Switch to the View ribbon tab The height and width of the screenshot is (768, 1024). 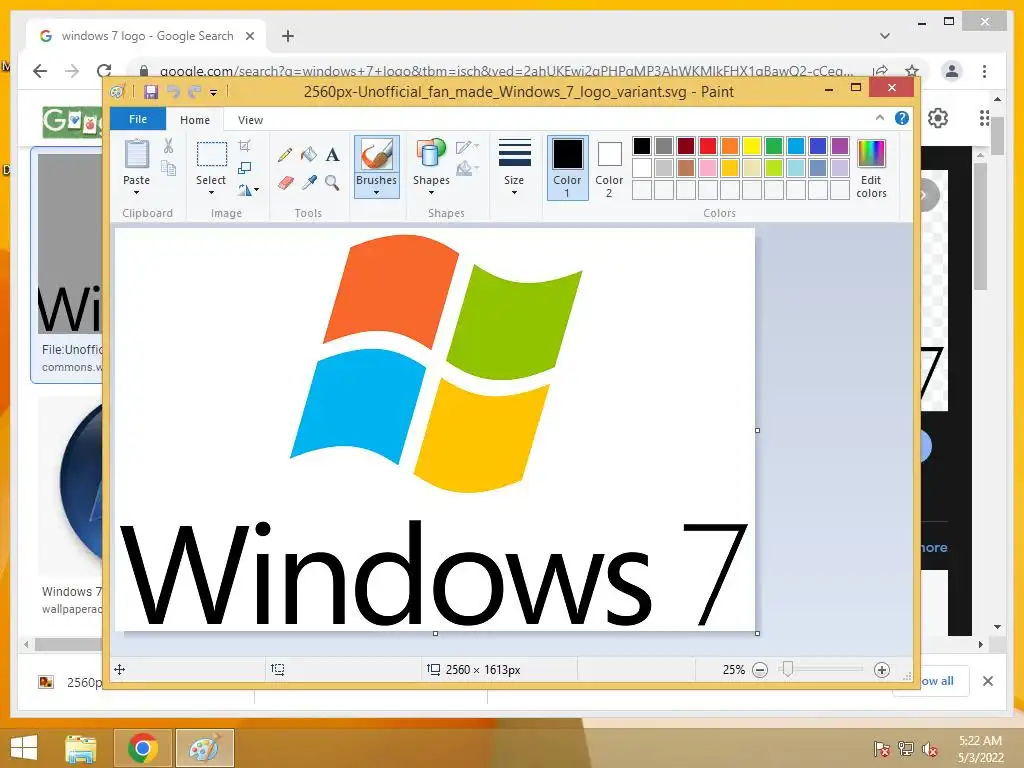(x=250, y=120)
